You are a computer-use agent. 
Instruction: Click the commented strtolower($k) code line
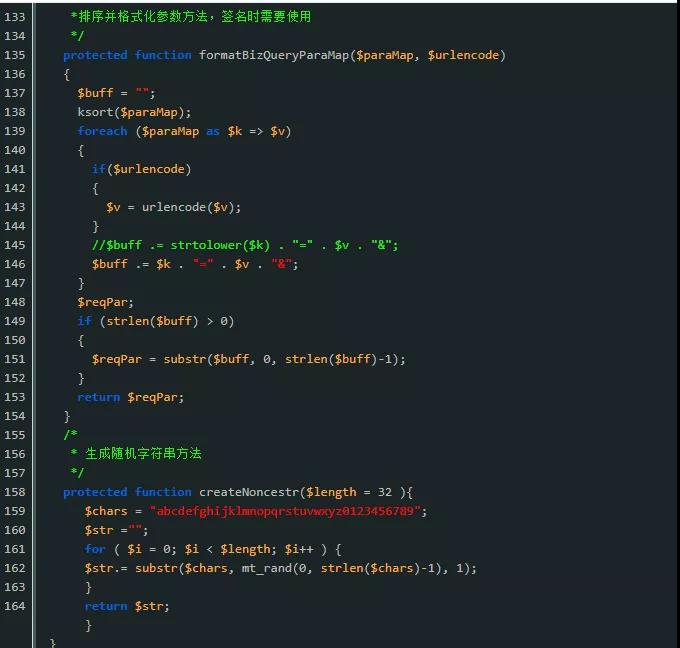(x=245, y=245)
